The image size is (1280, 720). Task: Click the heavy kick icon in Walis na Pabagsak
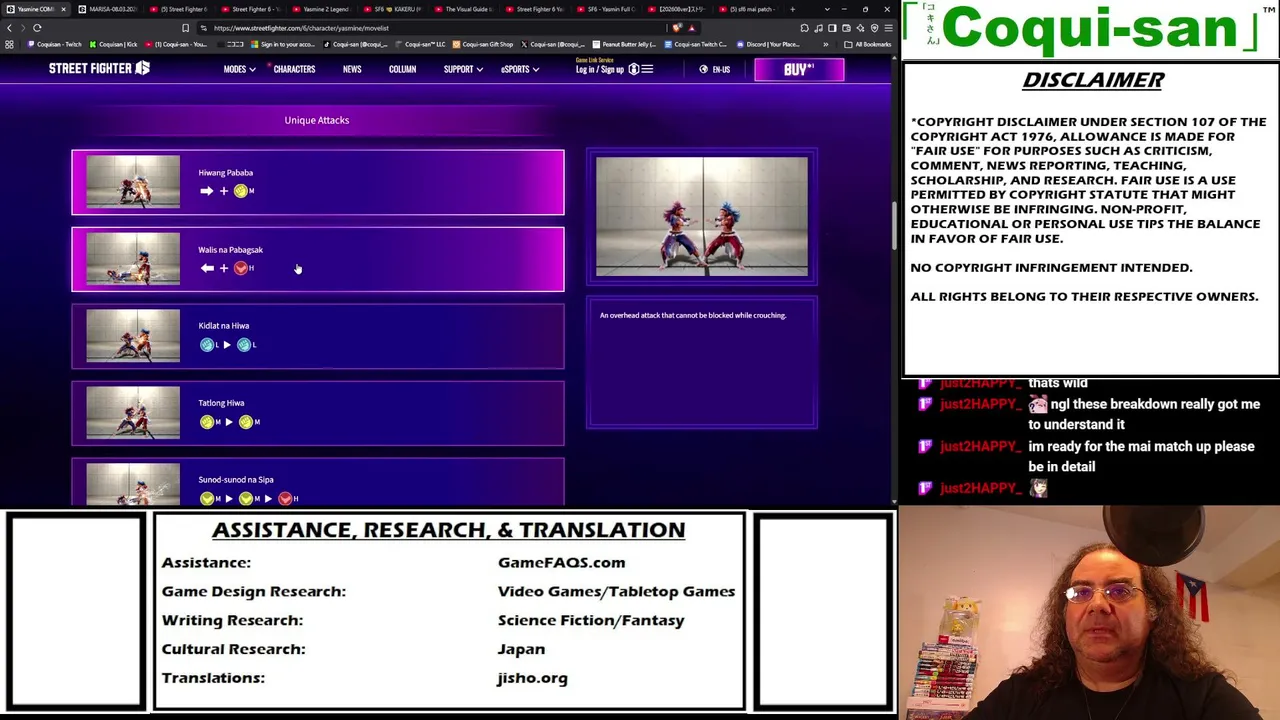pos(241,268)
